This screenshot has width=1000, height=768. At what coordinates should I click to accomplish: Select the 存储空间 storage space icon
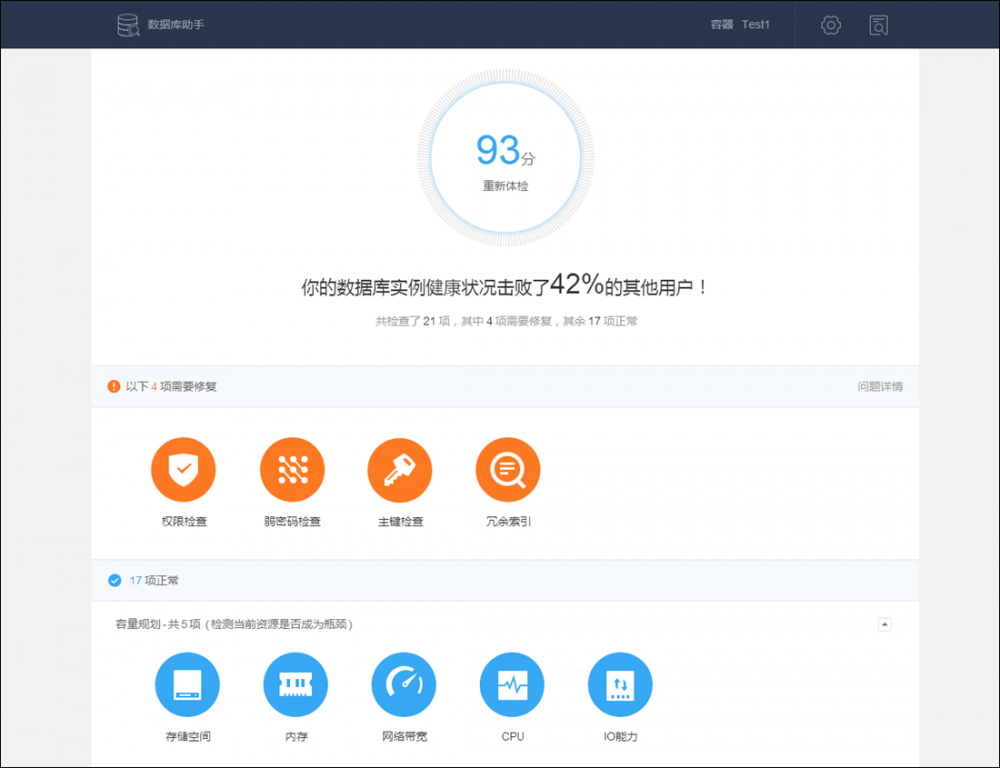[x=188, y=684]
